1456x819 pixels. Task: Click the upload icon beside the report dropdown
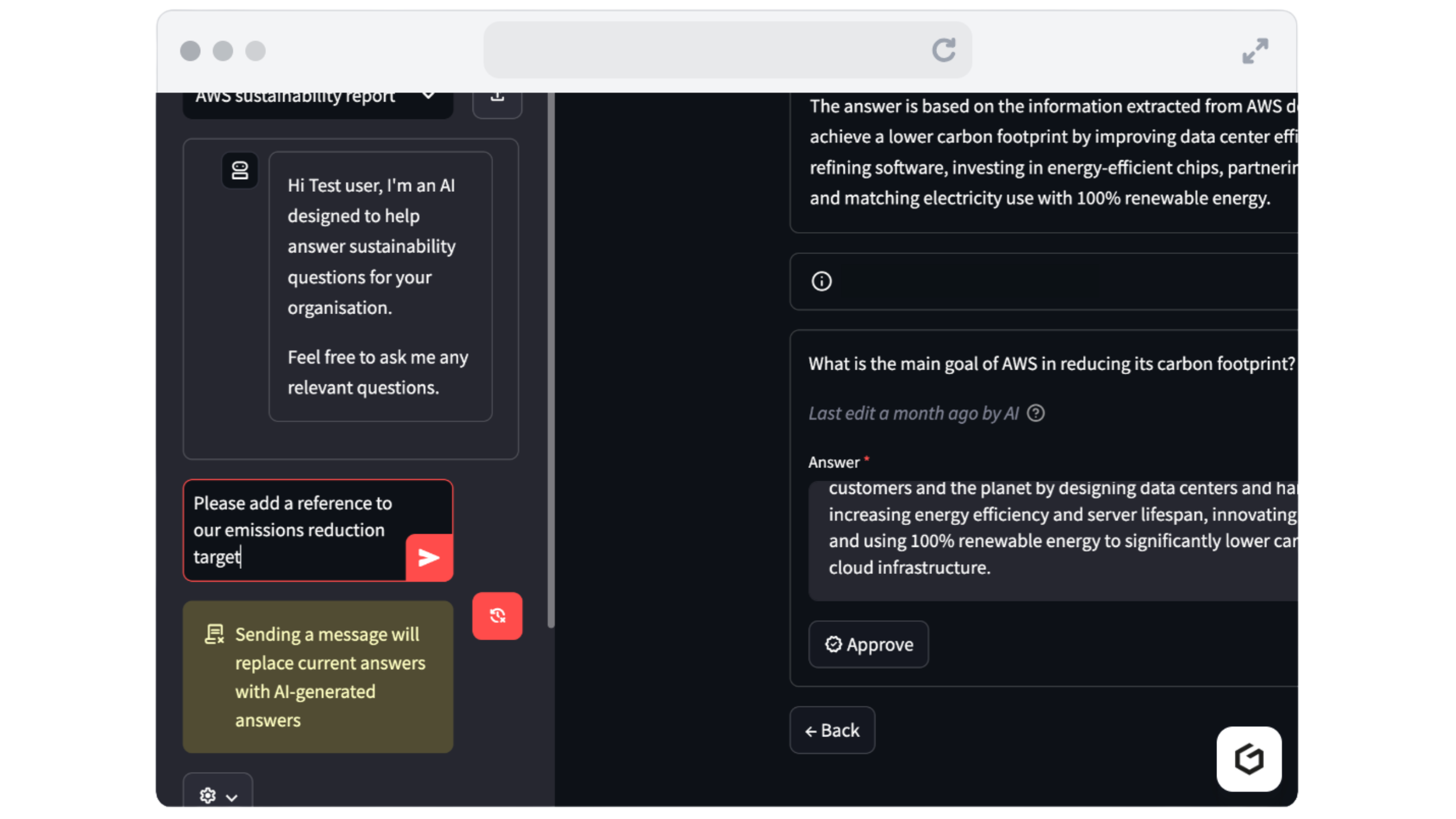click(x=497, y=97)
